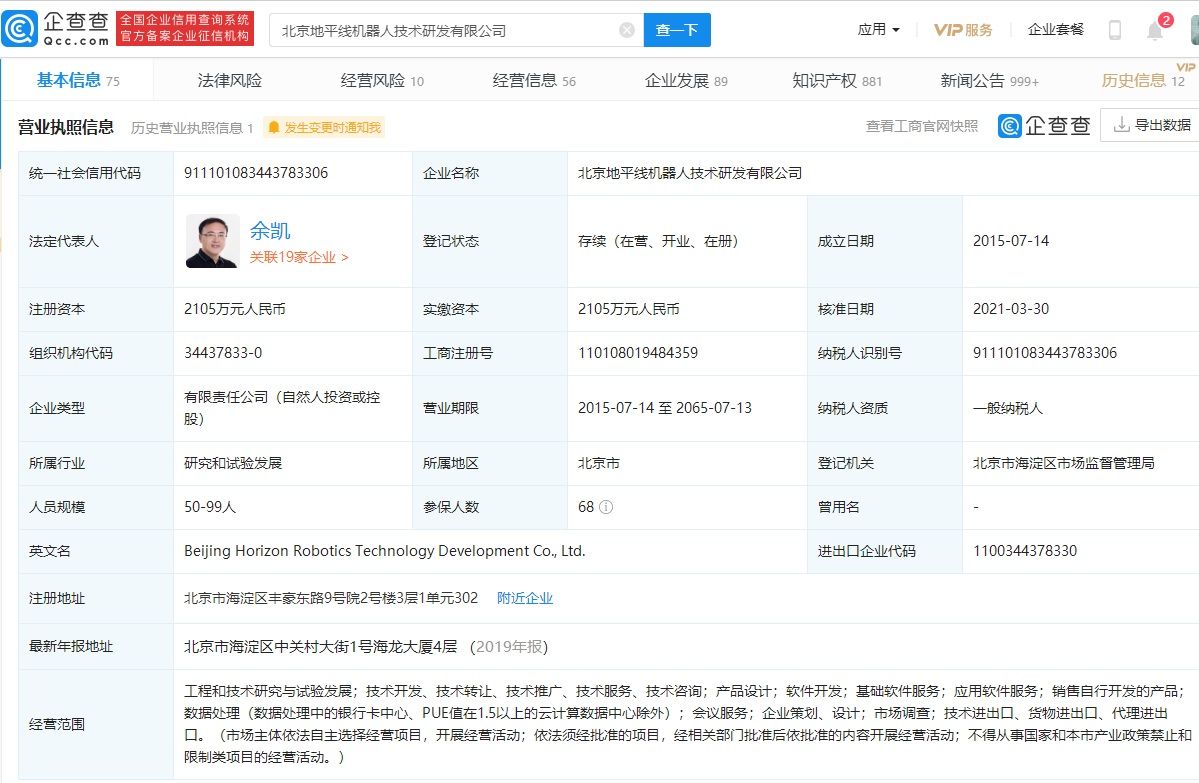Image resolution: width=1199 pixels, height=783 pixels.
Task: Open 余凯 name link
Action: coord(270,230)
